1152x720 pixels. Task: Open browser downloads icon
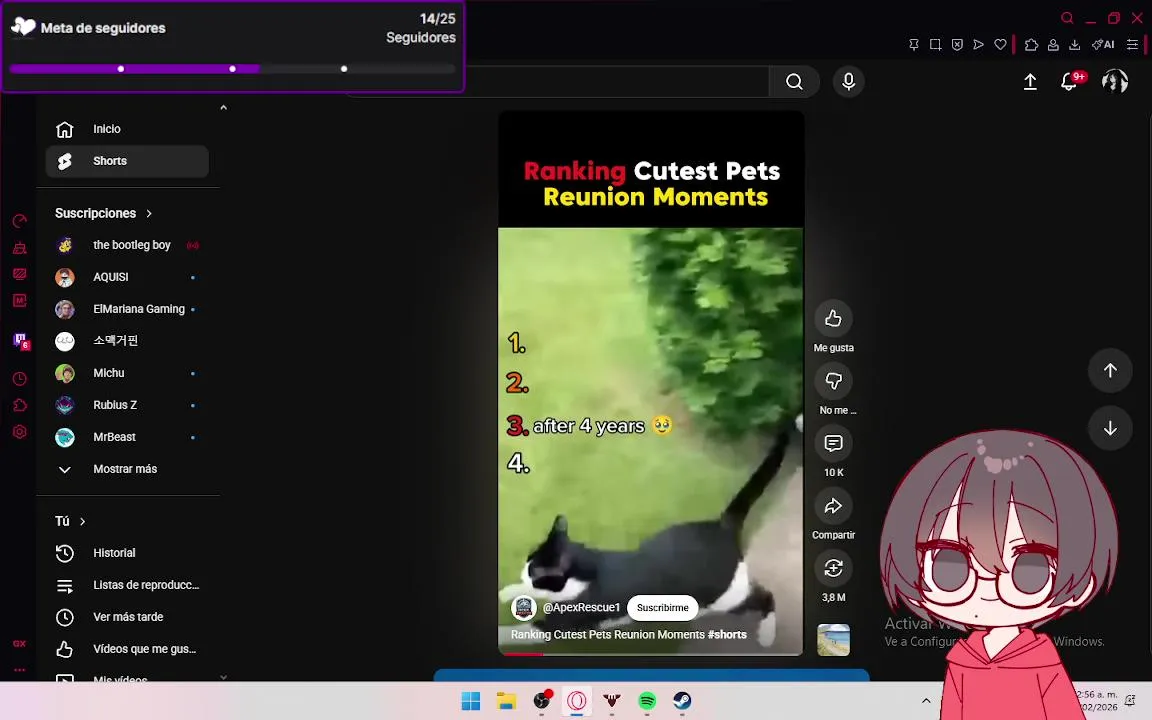[1074, 45]
